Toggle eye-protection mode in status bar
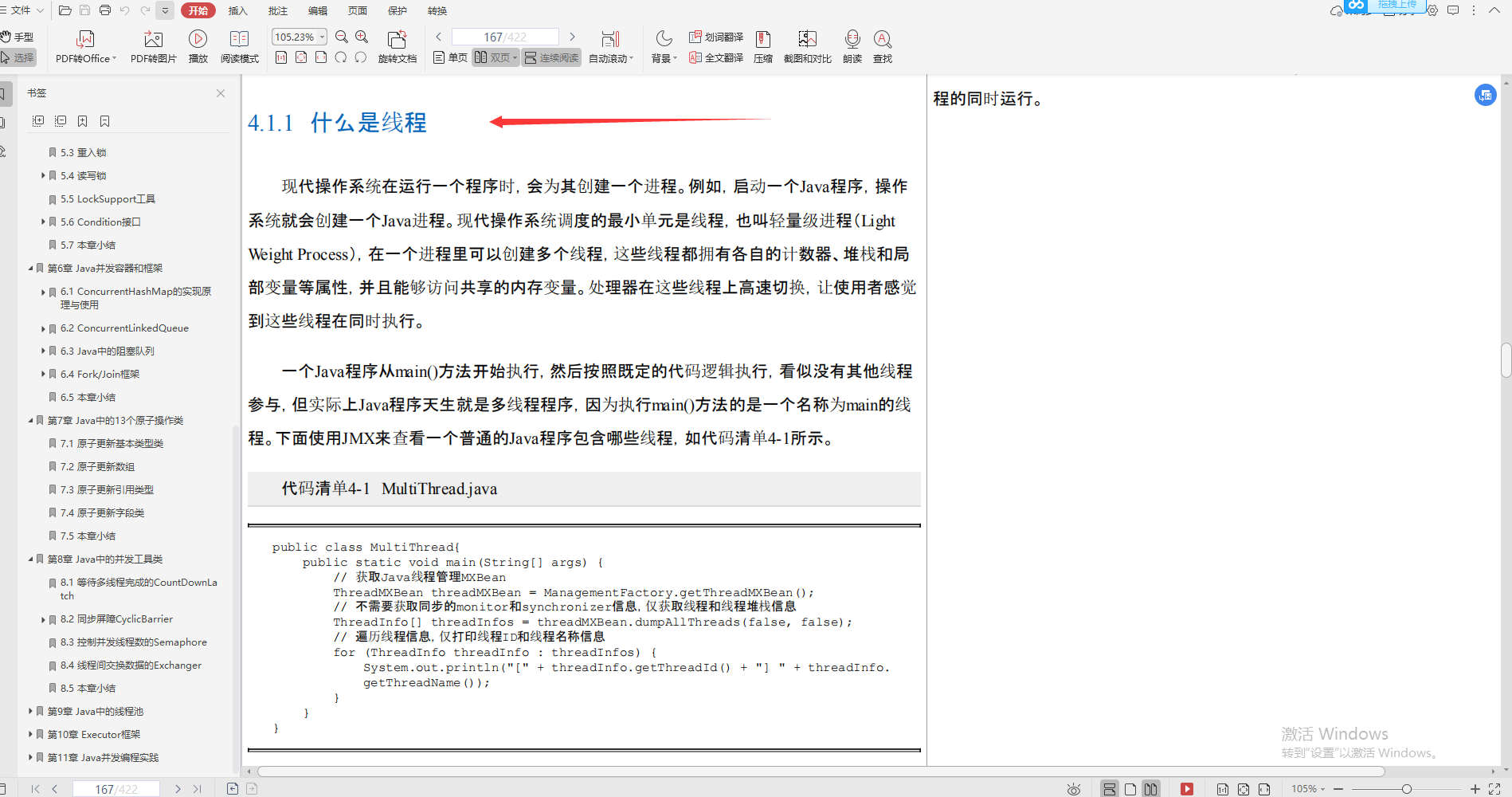This screenshot has width=1512, height=797. (1073, 789)
